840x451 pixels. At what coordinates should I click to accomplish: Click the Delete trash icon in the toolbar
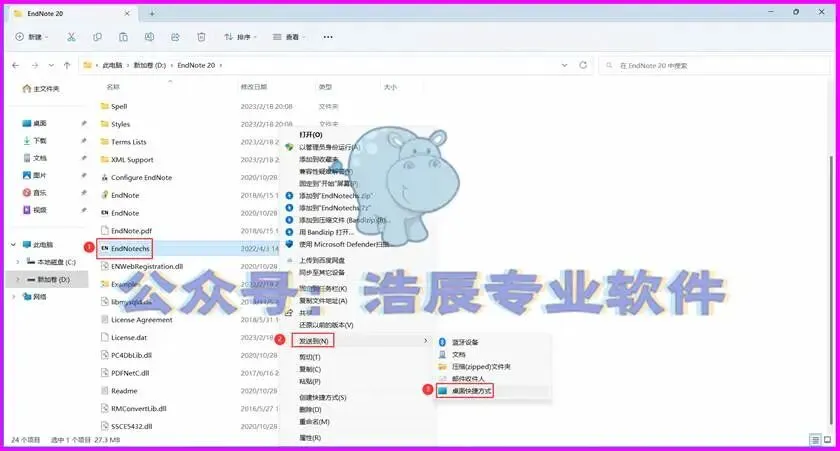pos(201,37)
